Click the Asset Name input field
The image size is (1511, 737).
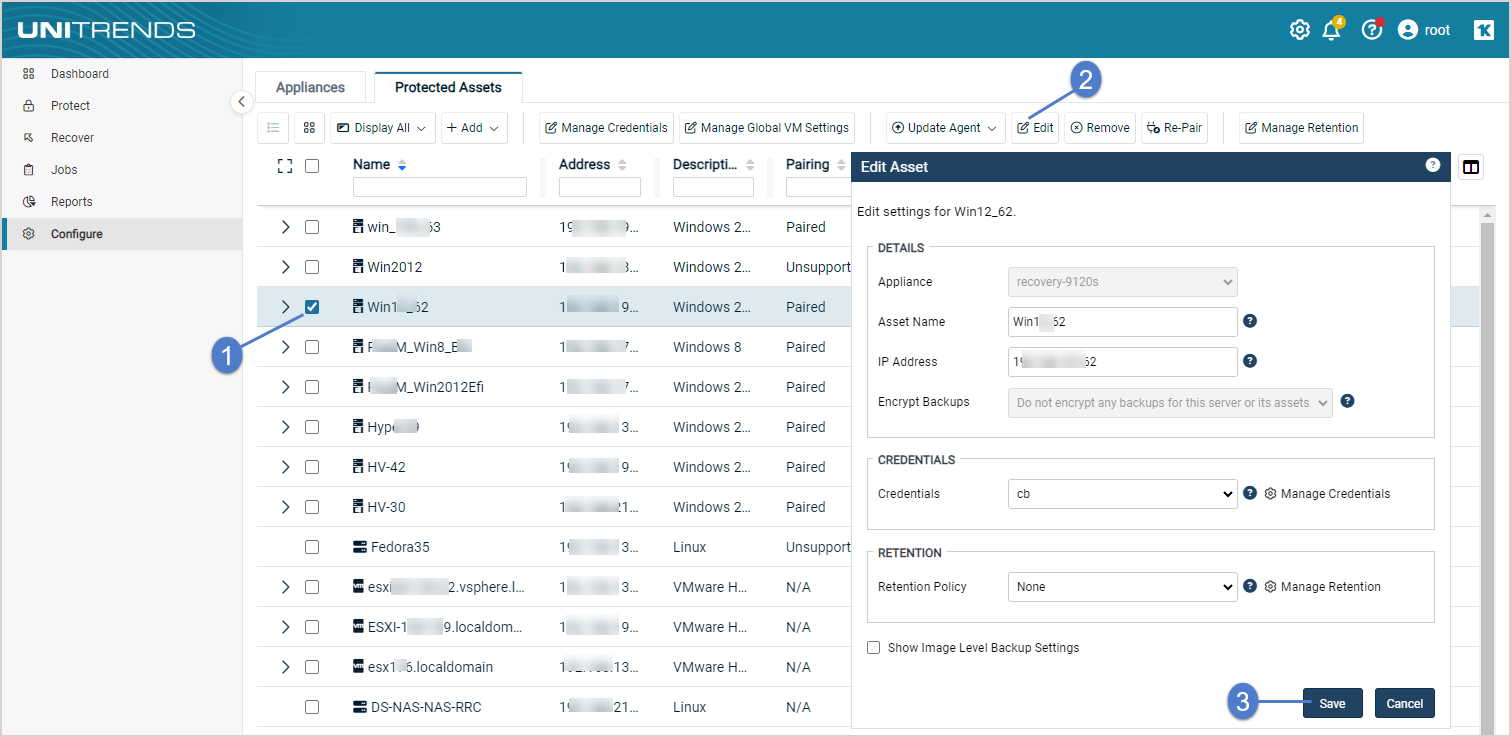(x=1123, y=322)
